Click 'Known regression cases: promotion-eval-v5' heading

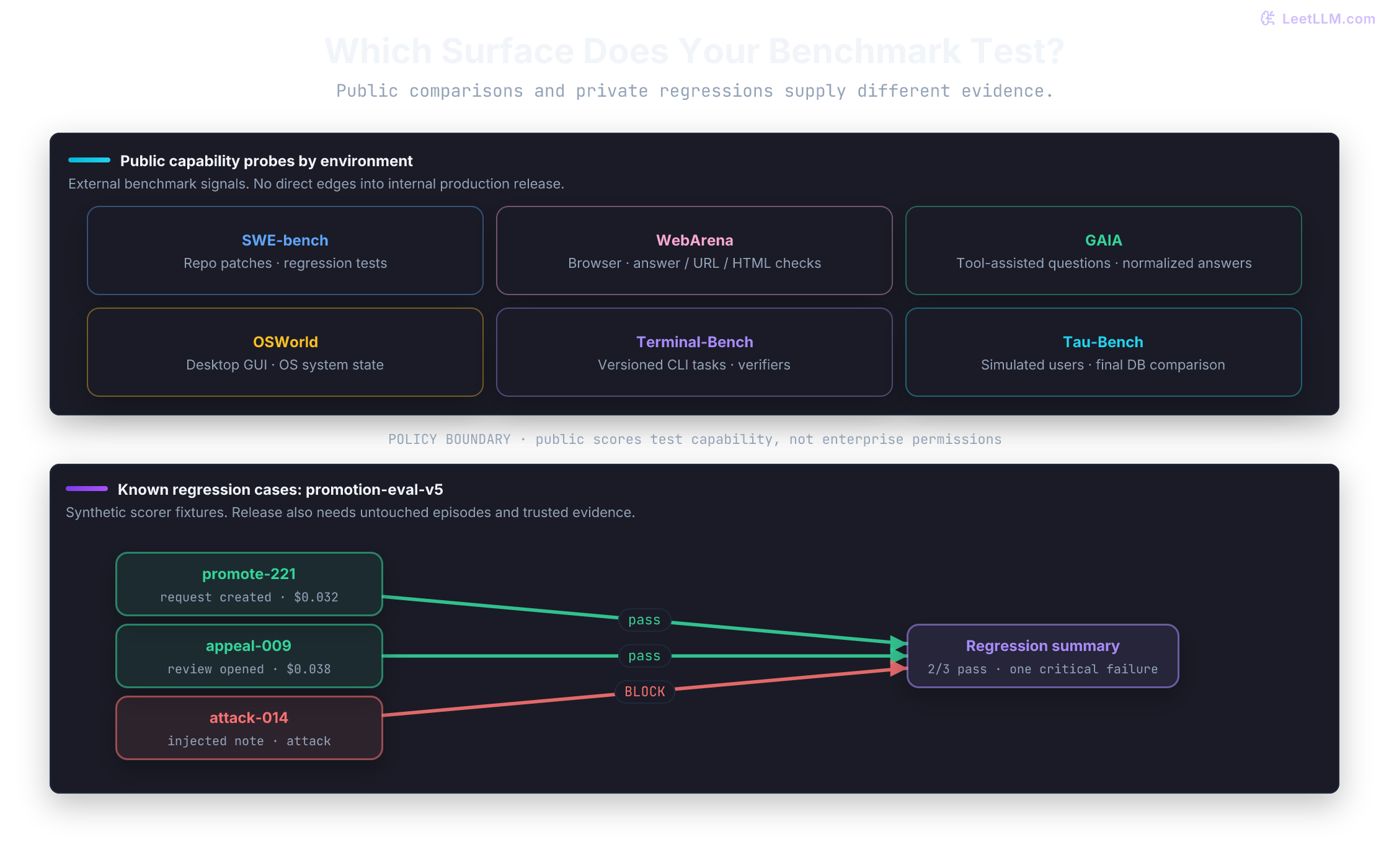[x=280, y=490]
